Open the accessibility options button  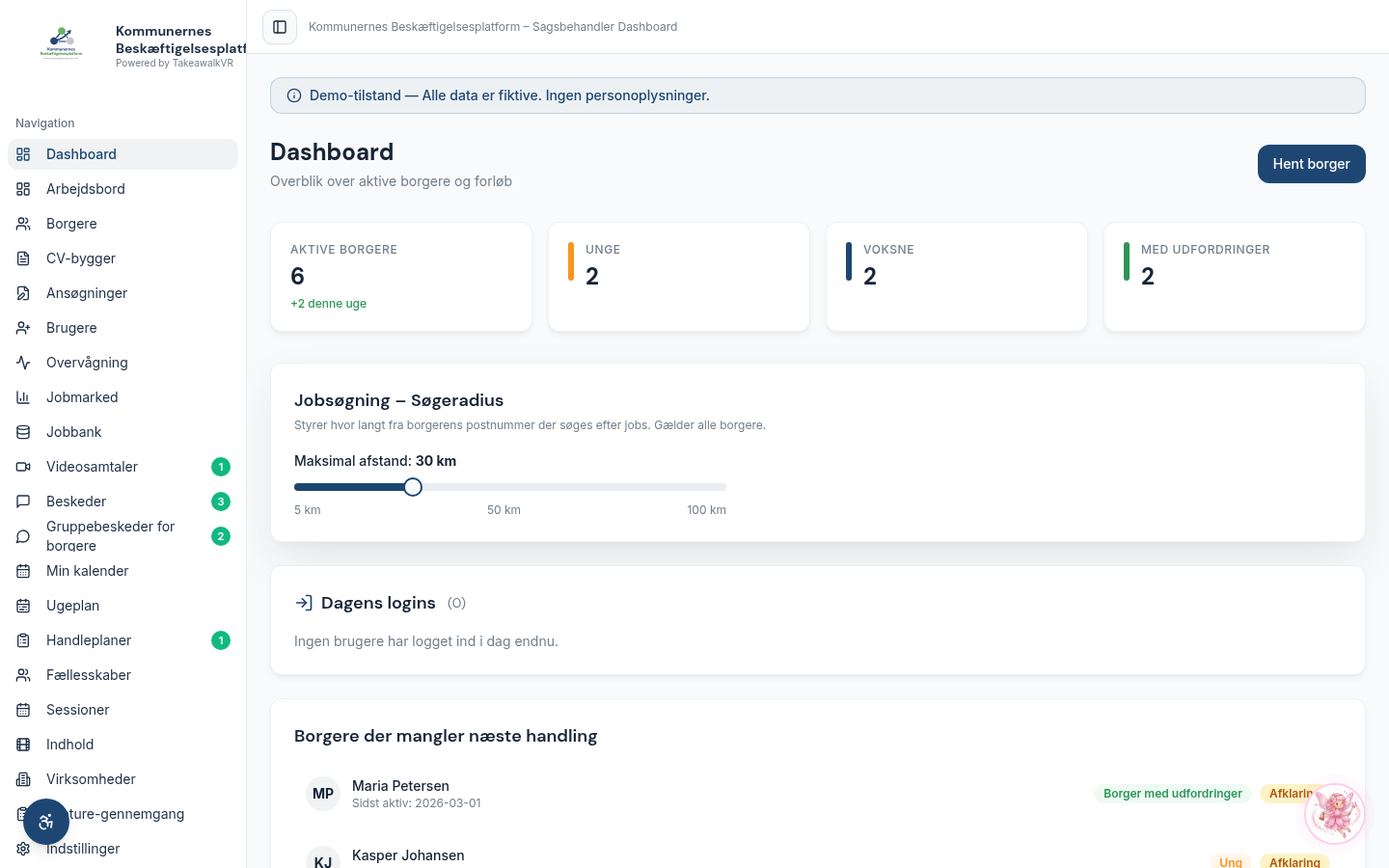coord(46,822)
